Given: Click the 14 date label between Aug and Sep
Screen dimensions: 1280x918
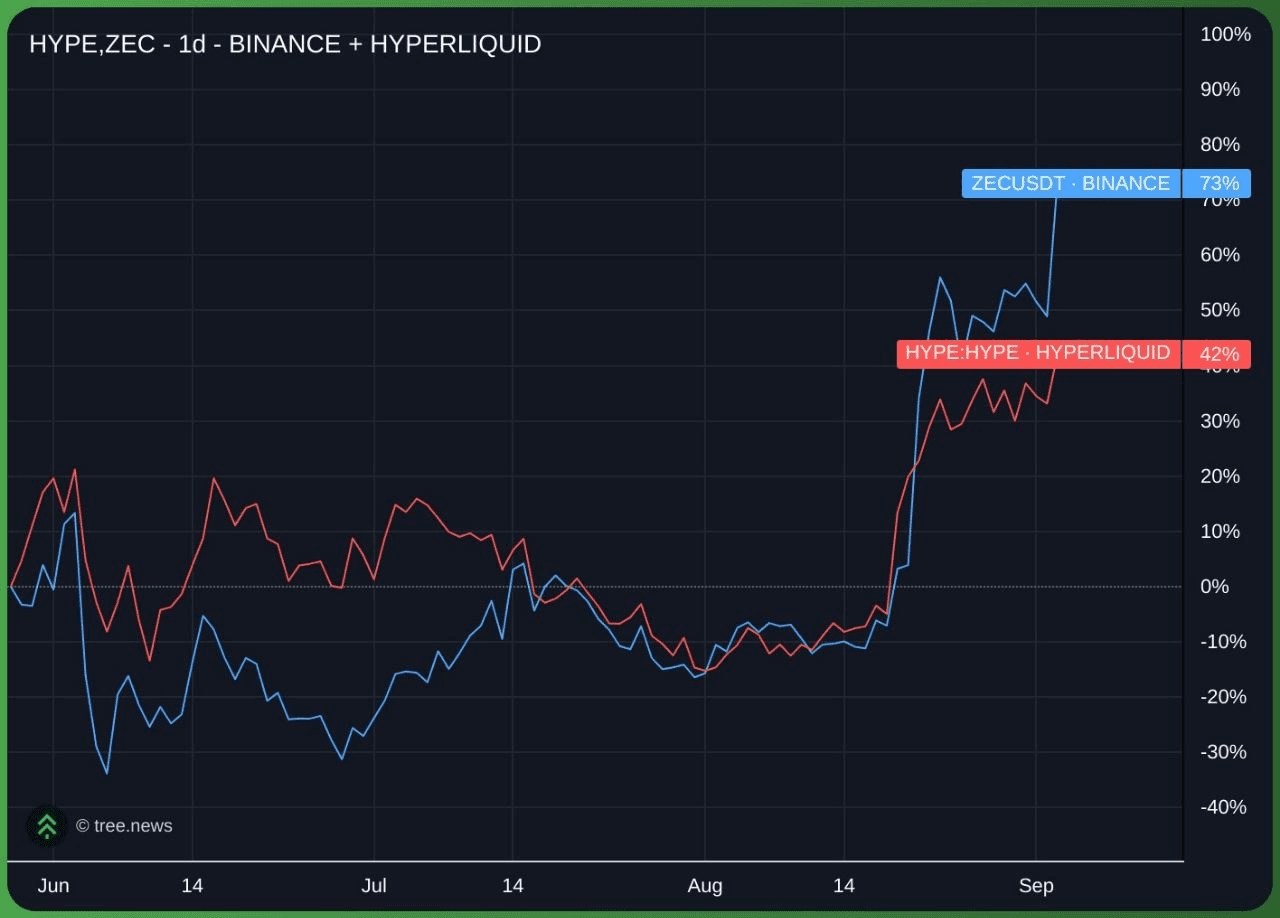Looking at the screenshot, I should coord(844,886).
